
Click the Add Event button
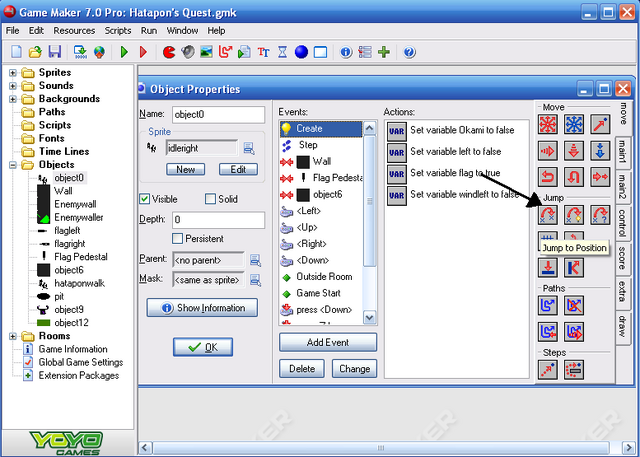pyautogui.click(x=328, y=342)
